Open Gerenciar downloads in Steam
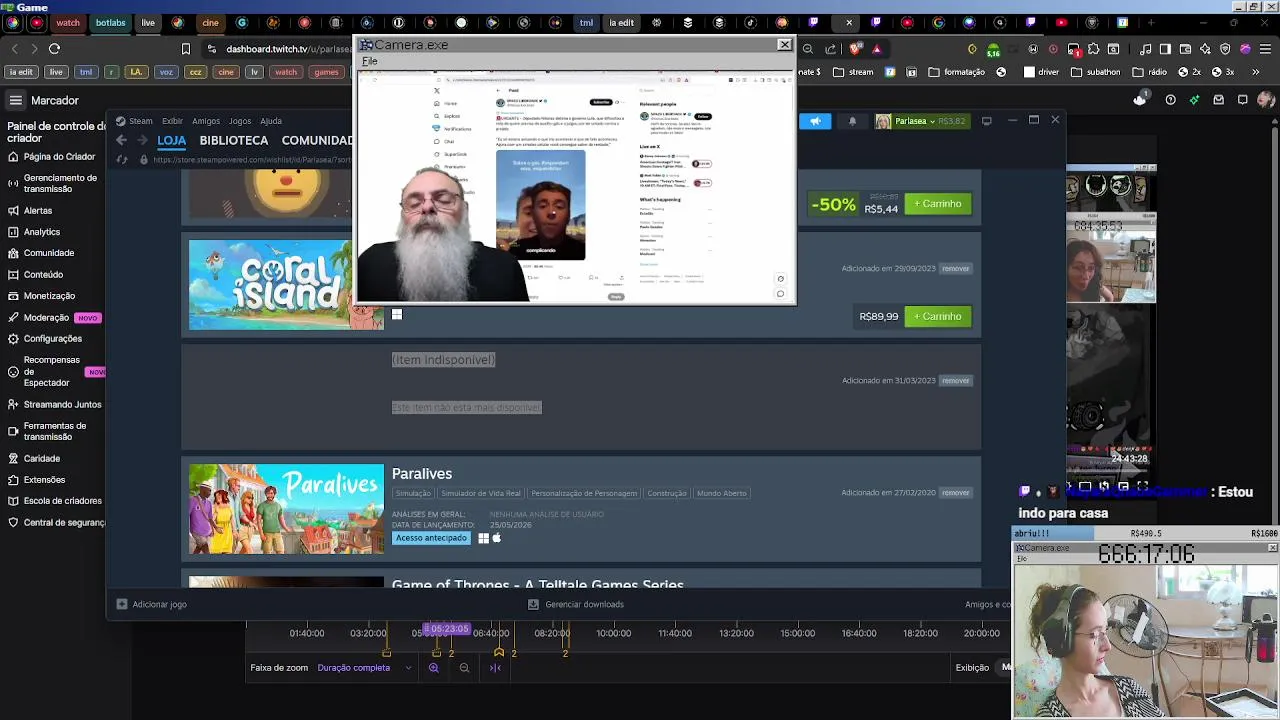Image resolution: width=1280 pixels, height=720 pixels. [x=576, y=604]
